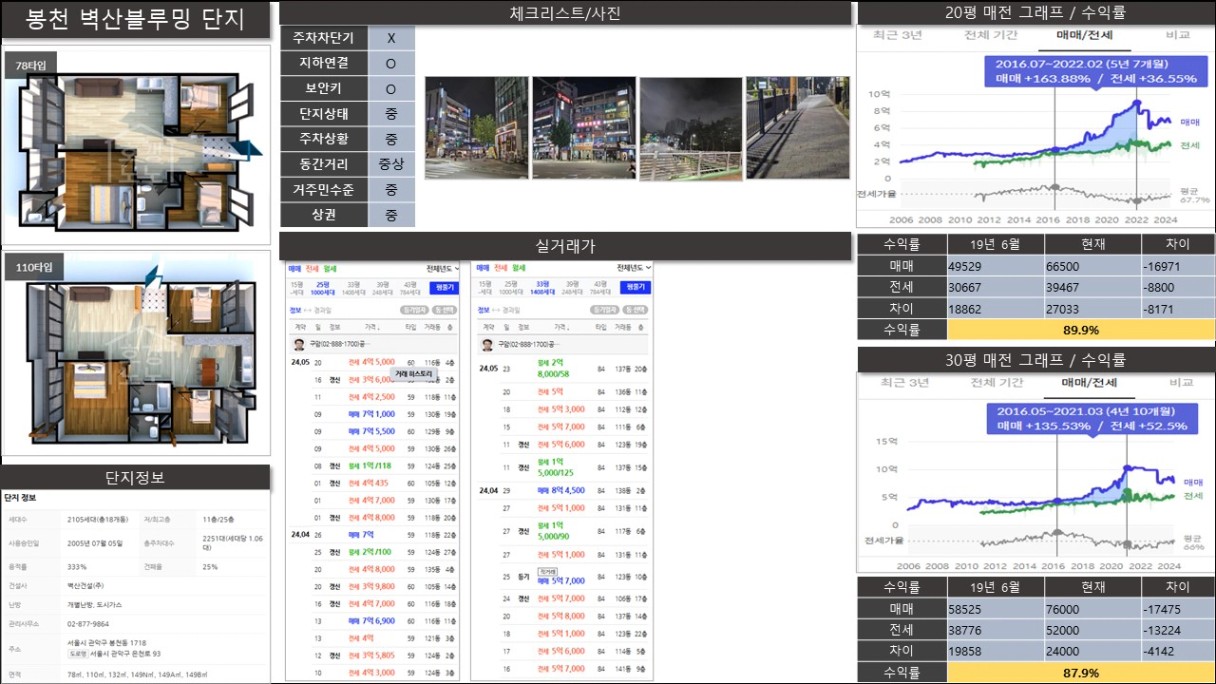Select 비교 tab on the 30평 chart
This screenshot has height=684, width=1216.
(1181, 383)
